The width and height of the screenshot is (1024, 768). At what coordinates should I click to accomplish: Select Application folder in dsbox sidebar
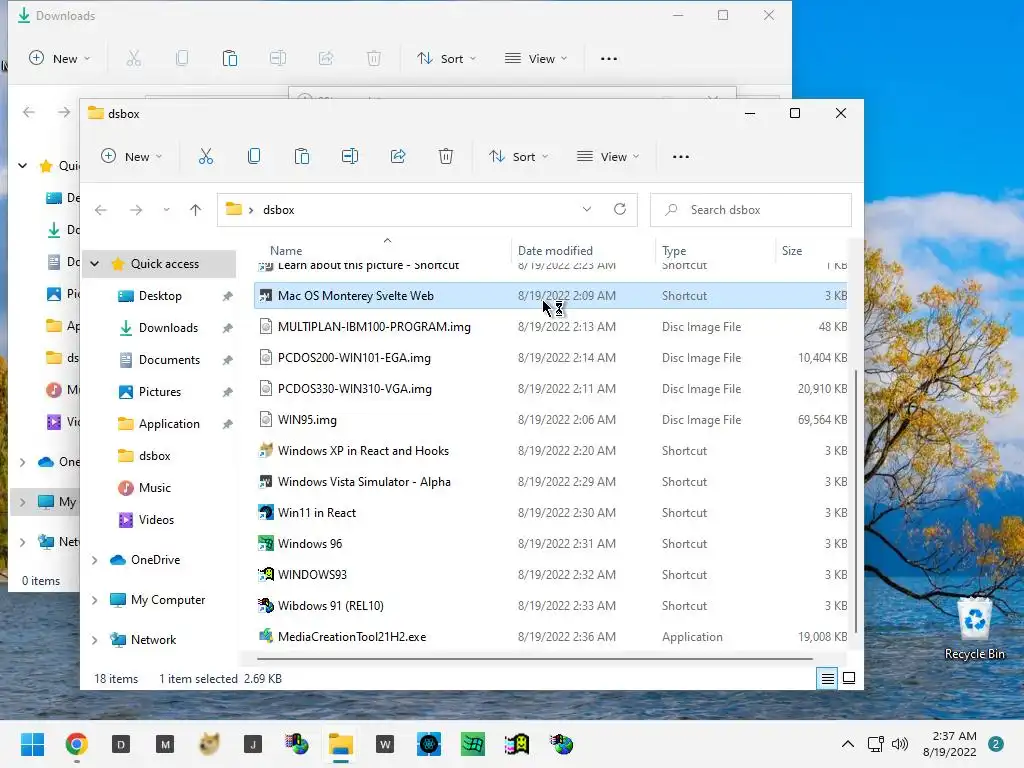[169, 424]
